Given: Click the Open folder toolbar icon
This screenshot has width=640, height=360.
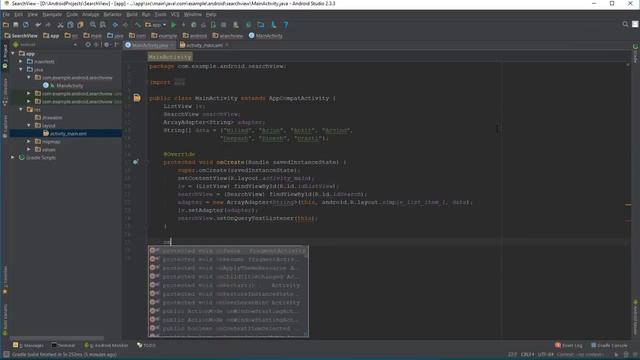Looking at the screenshot, I should (x=6, y=25).
